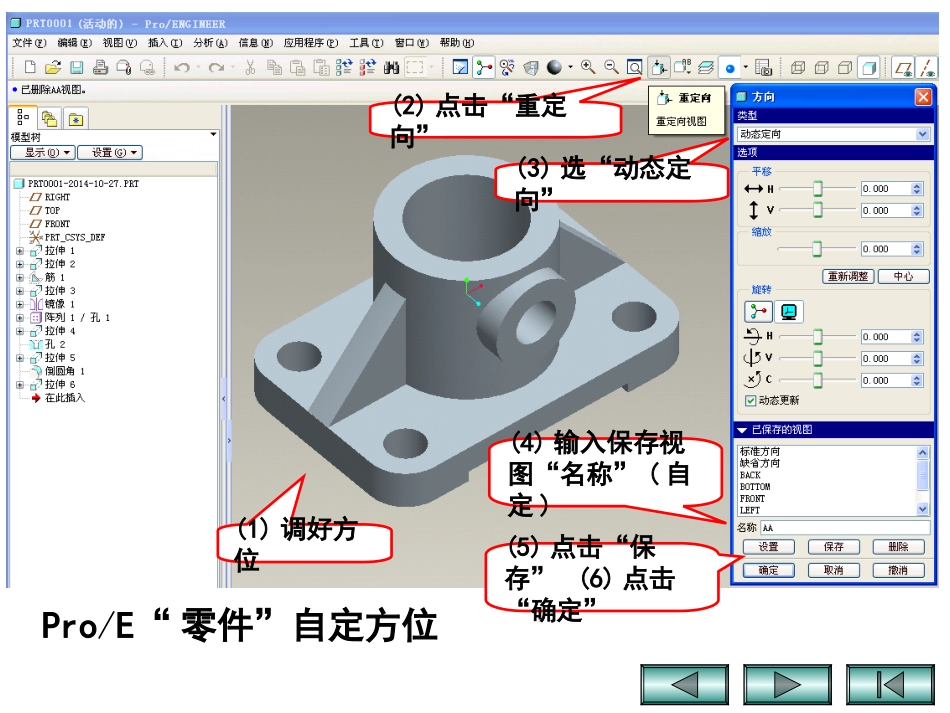Image resolution: width=950 pixels, height=713 pixels.
Task: Open the 动态定向 type dropdown
Action: 922,134
